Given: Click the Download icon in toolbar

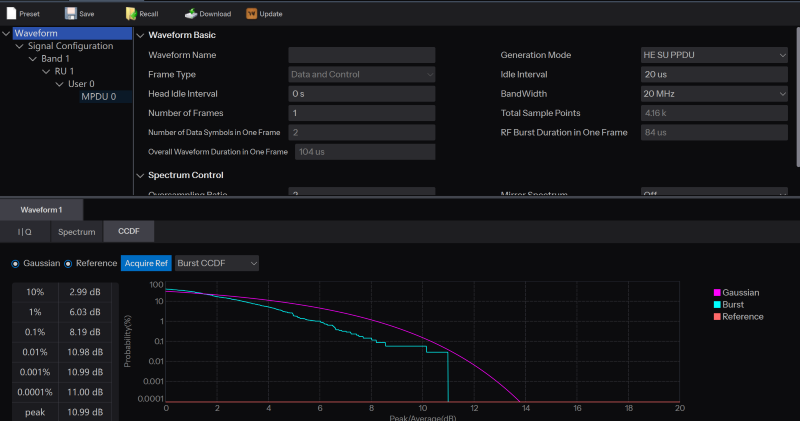Looking at the screenshot, I should coord(190,14).
